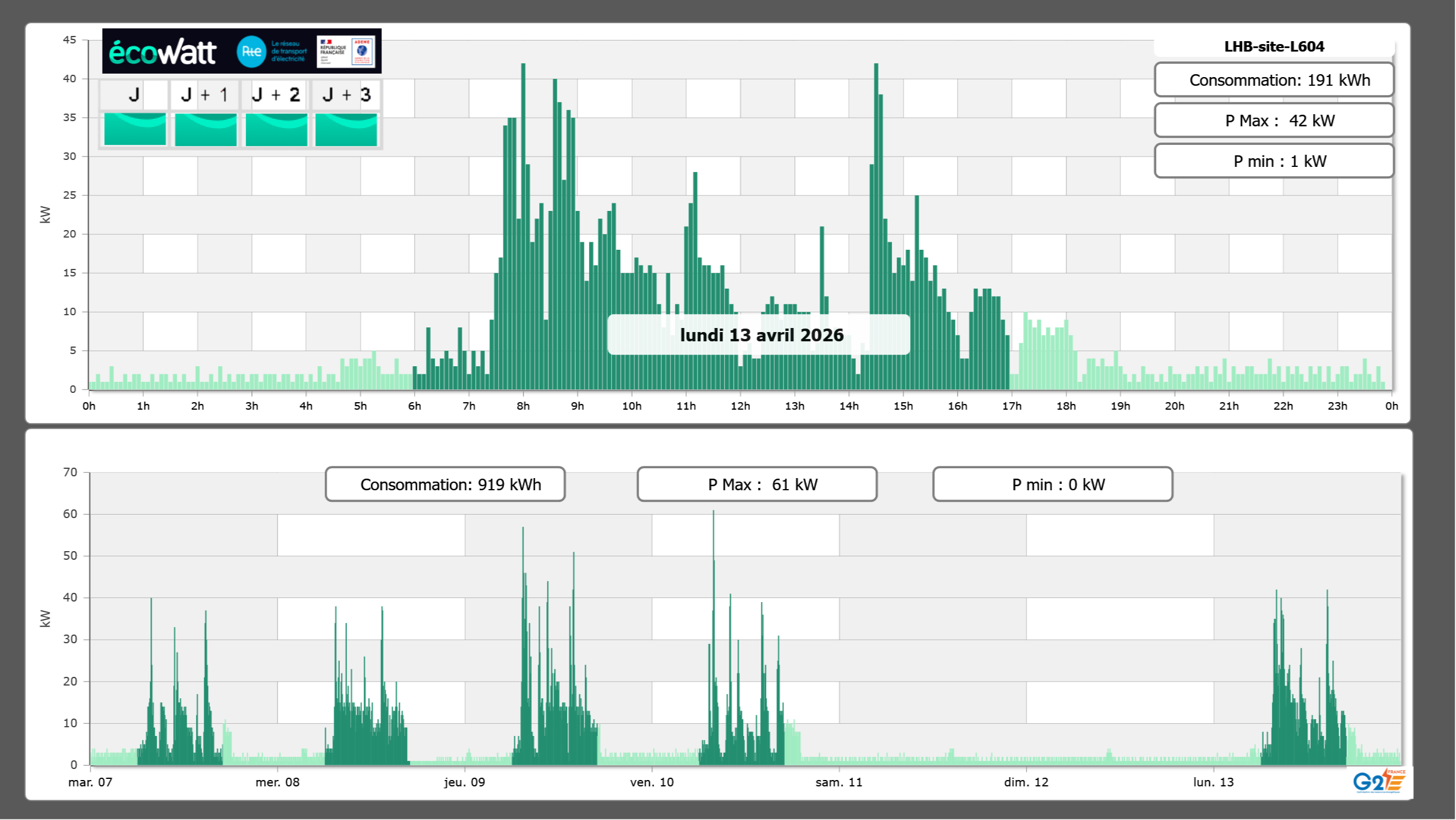Screen dimensions: 1456x820
Task: Select the J + 2 green signal tile
Action: tap(276, 129)
